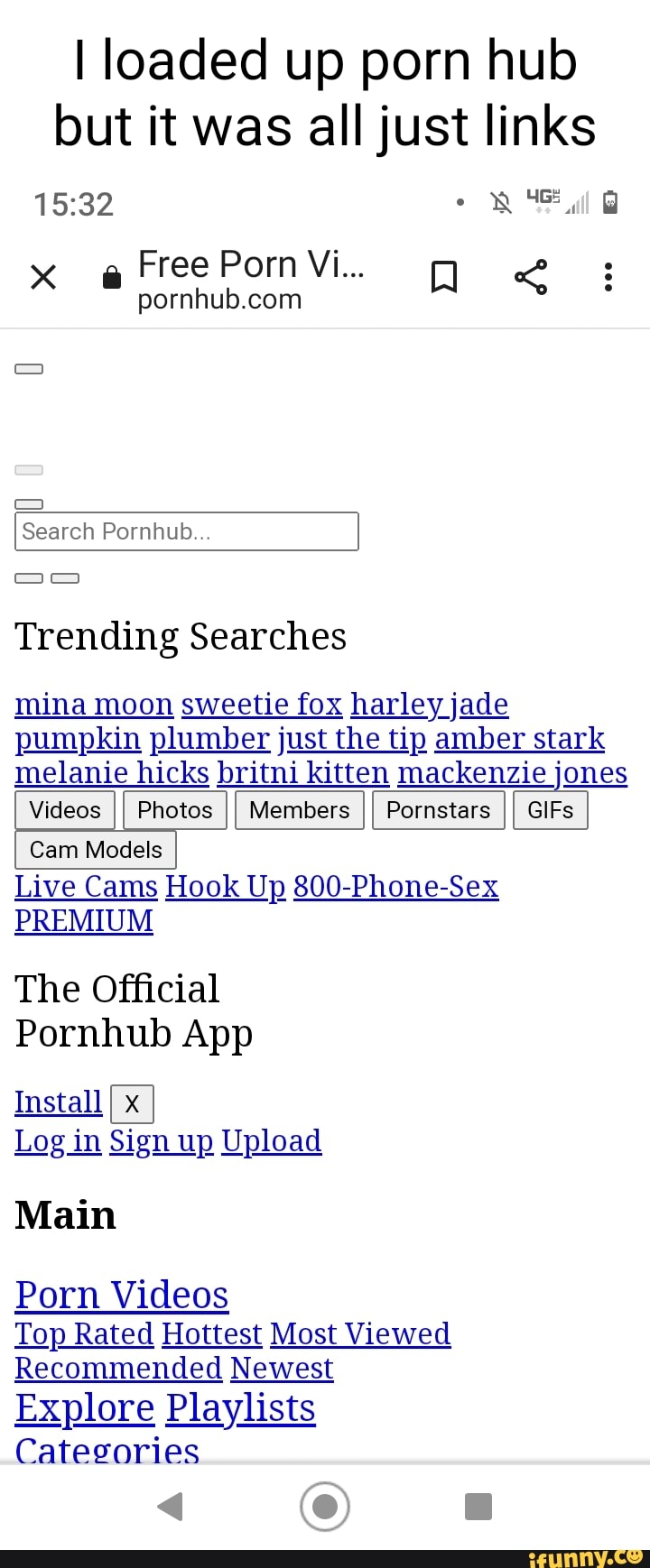Dismiss the app banner with X button
This screenshot has width=650, height=1568.
[132, 1104]
